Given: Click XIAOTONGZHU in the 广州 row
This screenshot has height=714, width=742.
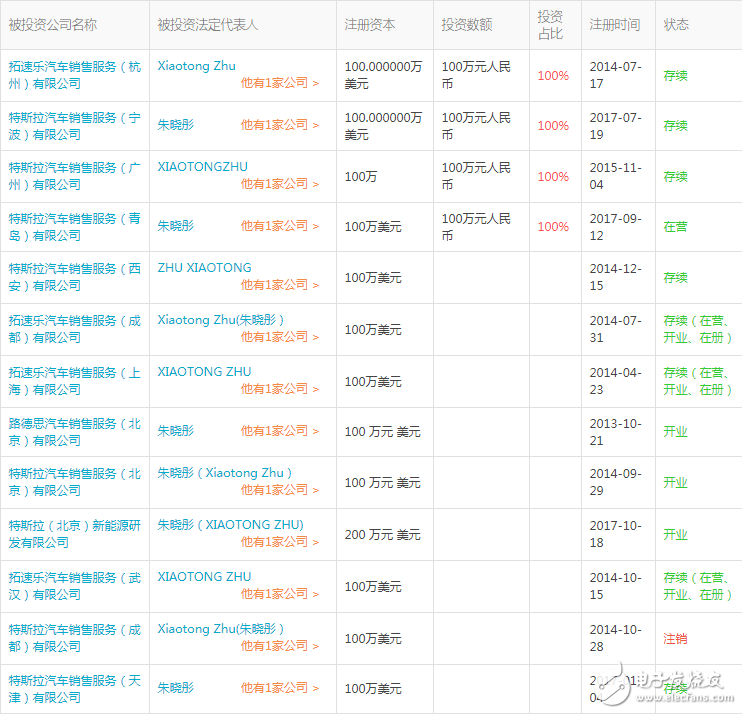Looking at the screenshot, I should (x=203, y=167).
